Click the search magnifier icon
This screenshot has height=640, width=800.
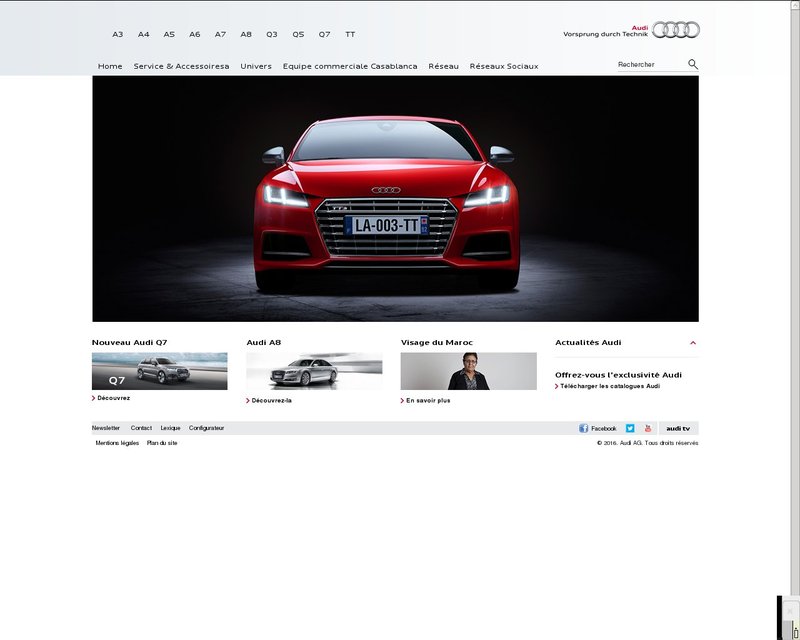click(692, 64)
